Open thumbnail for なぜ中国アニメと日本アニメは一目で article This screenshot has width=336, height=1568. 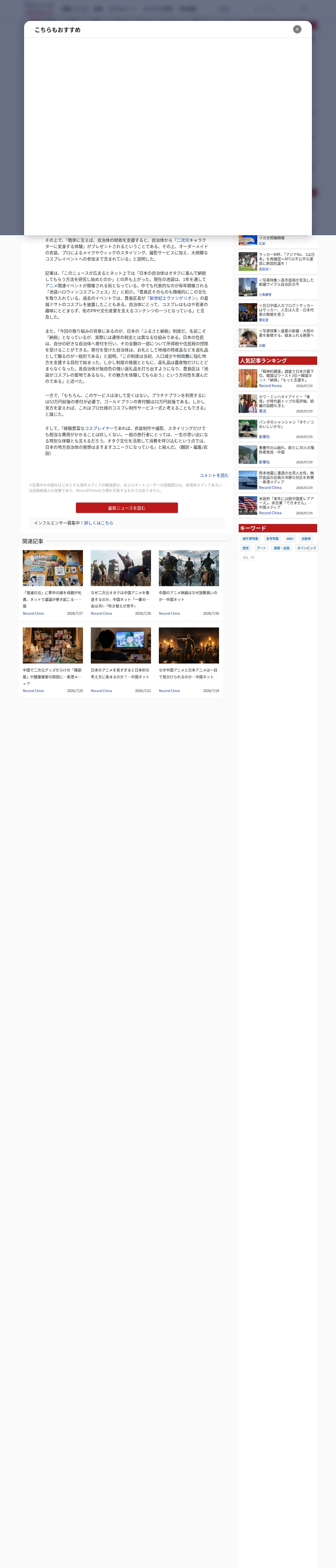click(x=189, y=645)
